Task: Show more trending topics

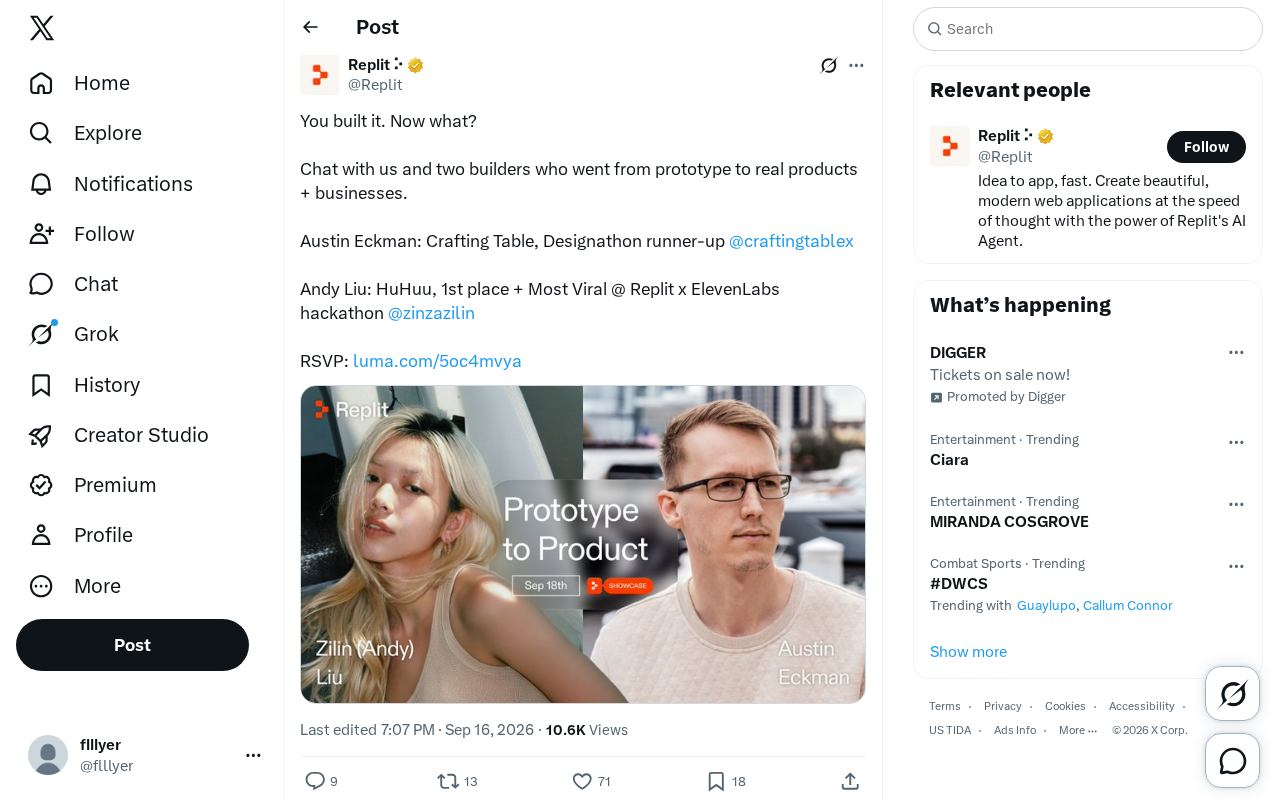Action: (968, 652)
